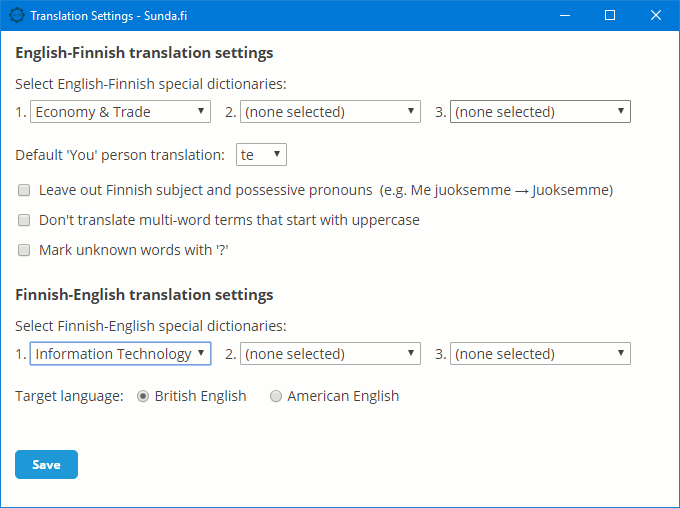Open the Information Technology dictionary dropdown
The image size is (680, 508).
click(x=121, y=354)
